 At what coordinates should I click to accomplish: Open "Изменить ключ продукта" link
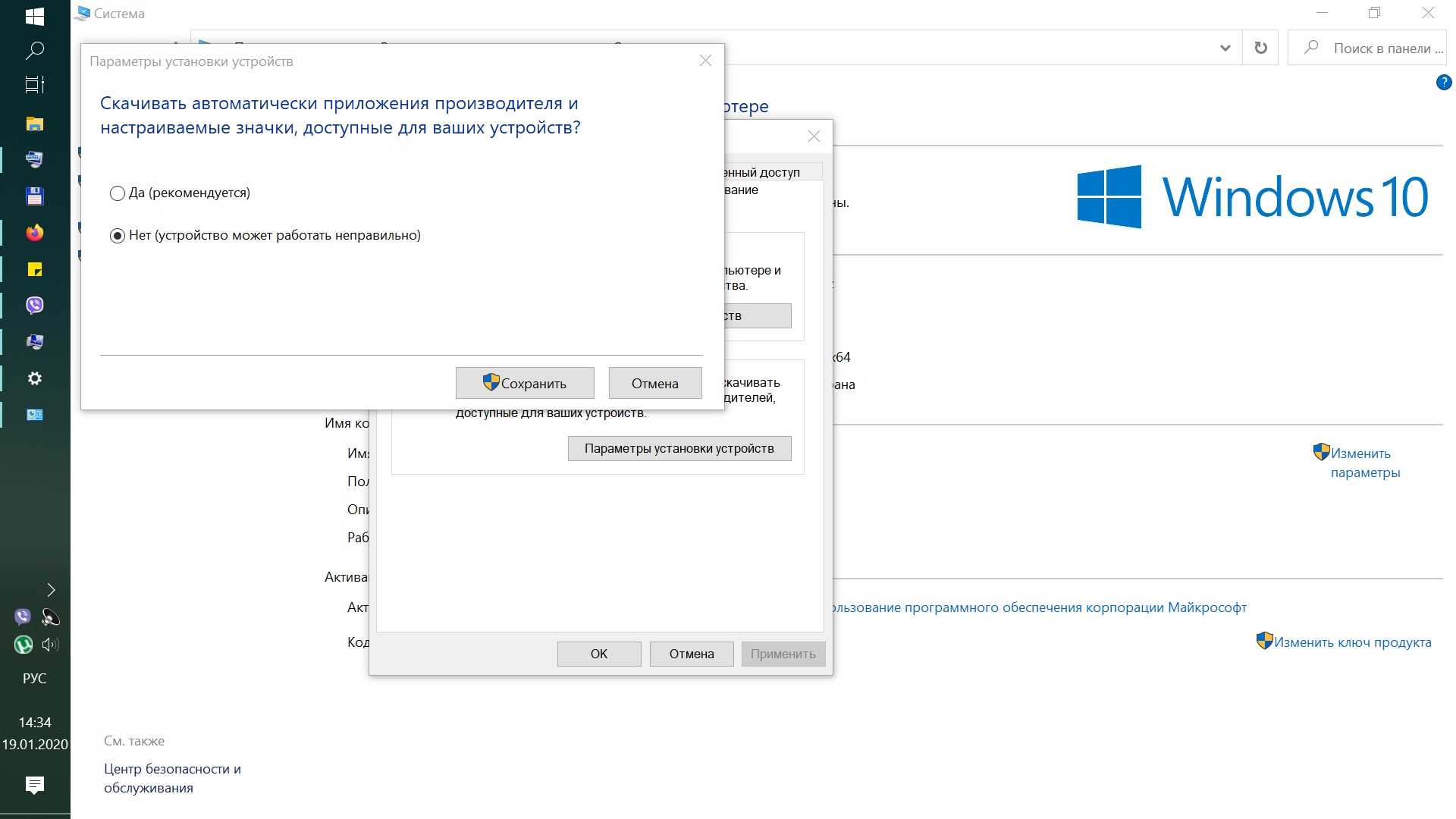(x=1351, y=642)
